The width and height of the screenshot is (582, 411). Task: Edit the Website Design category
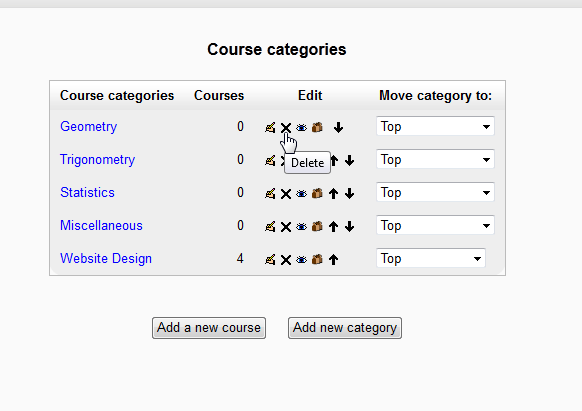point(270,260)
